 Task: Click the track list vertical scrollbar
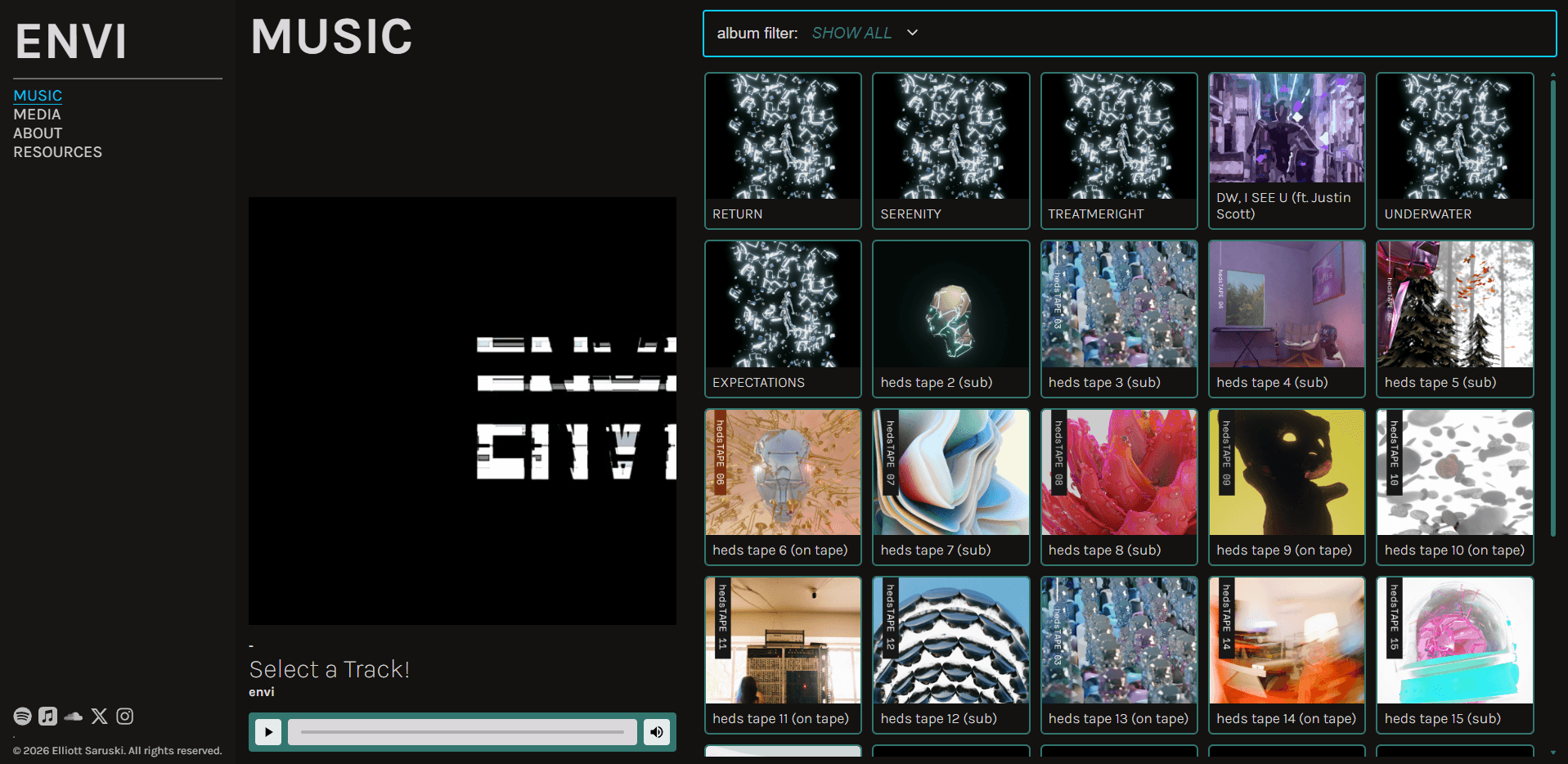click(x=1552, y=308)
